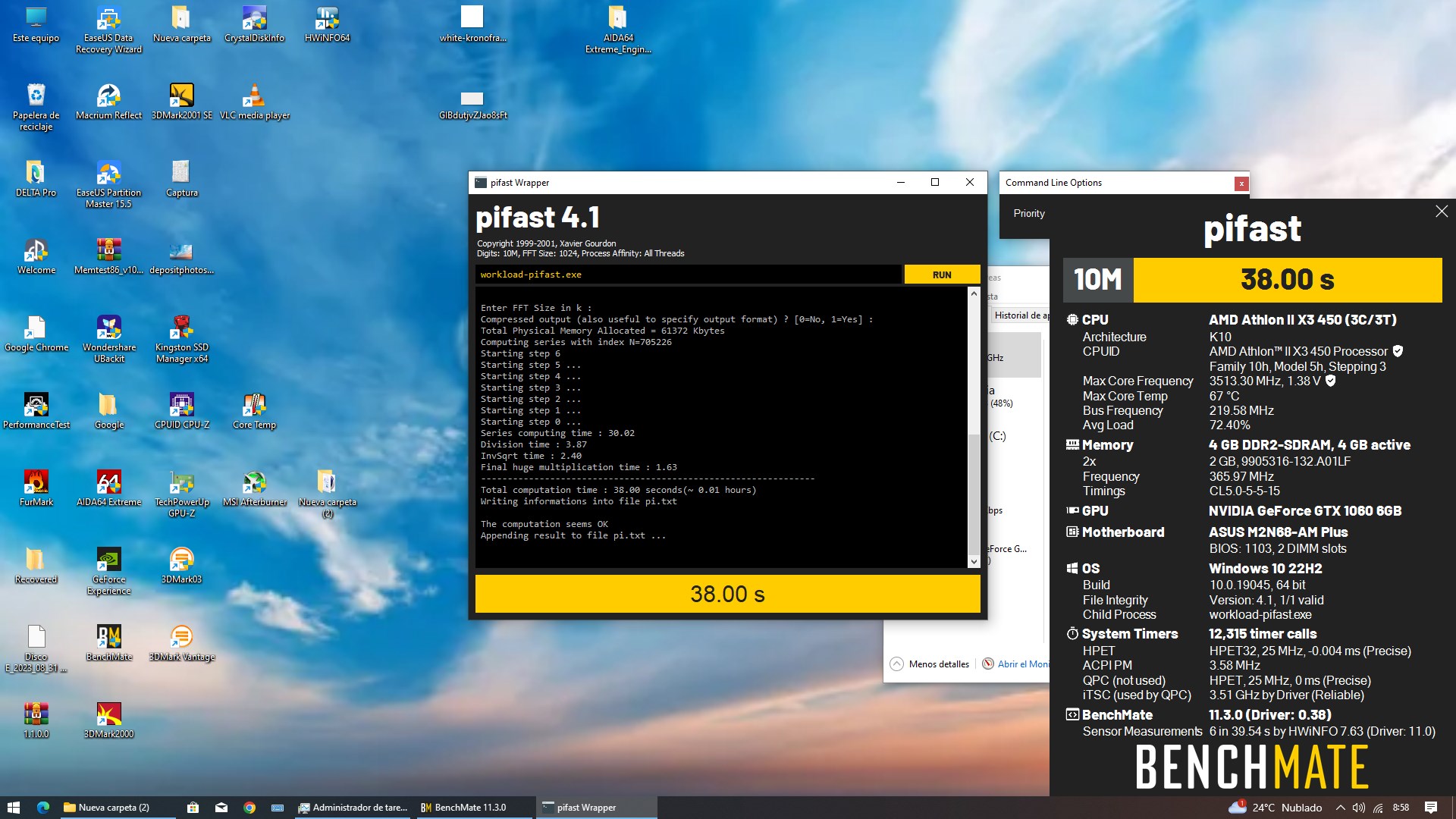Click workload-pifast.exe command field
Image resolution: width=1456 pixels, height=819 pixels.
(x=688, y=275)
